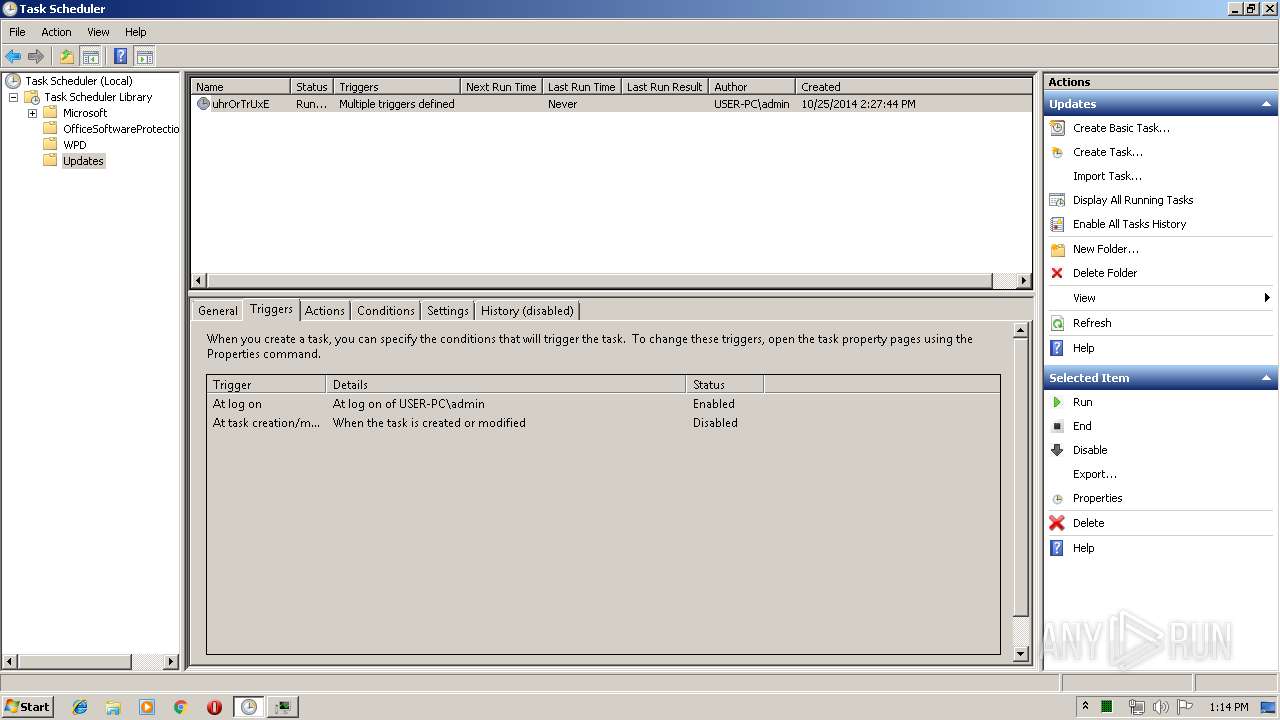Click Export… in Selected Item
The width and height of the screenshot is (1280, 720).
pyautogui.click(x=1095, y=474)
